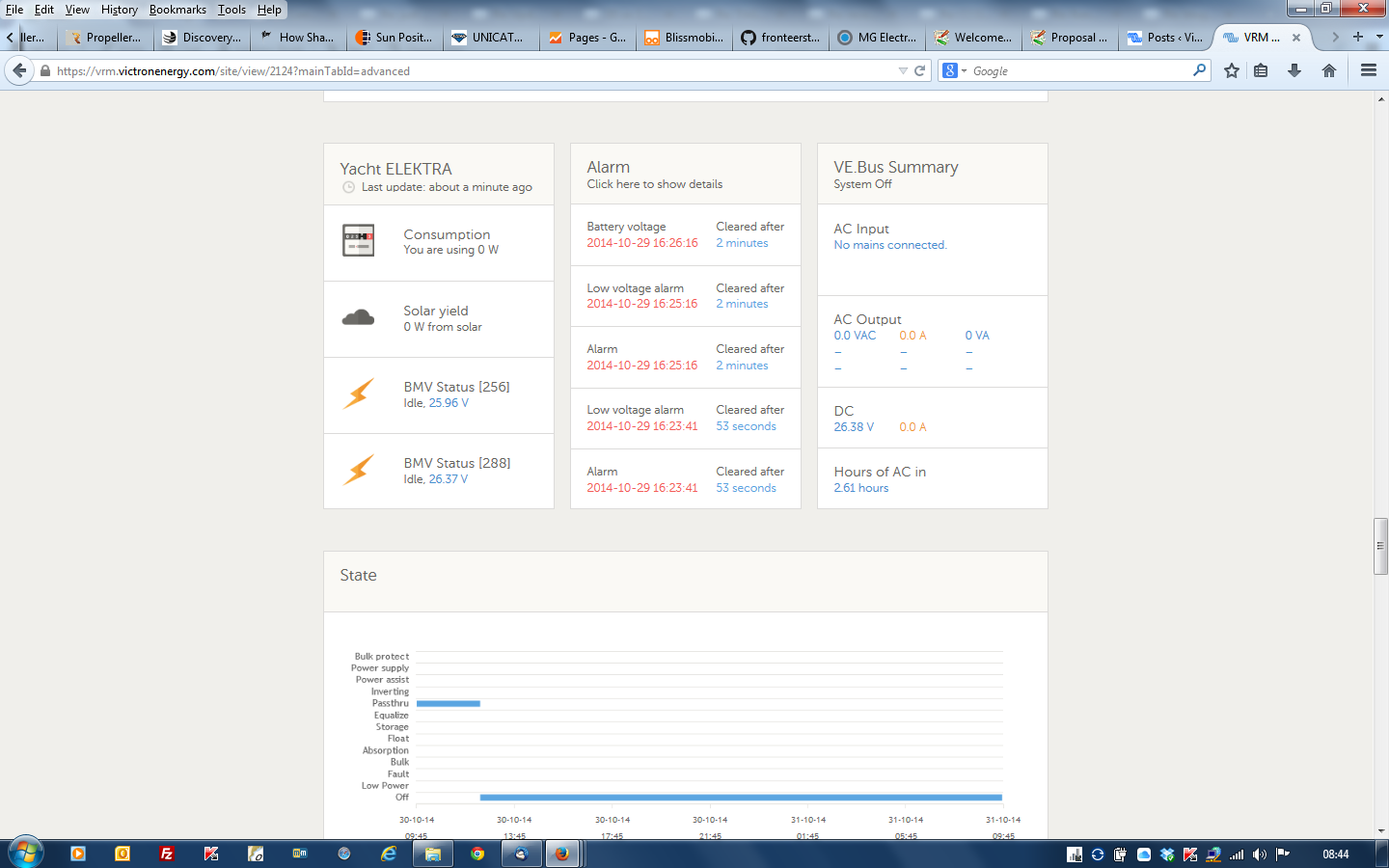This screenshot has width=1389, height=868.
Task: Open the downloads arrow icon
Action: click(x=1294, y=70)
